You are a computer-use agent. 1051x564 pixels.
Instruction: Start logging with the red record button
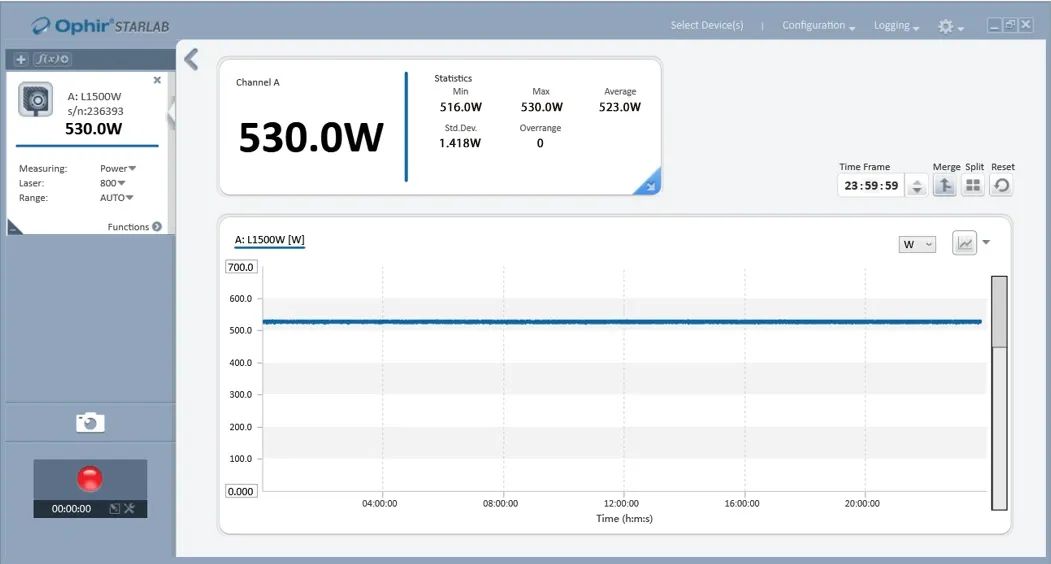[x=90, y=478]
